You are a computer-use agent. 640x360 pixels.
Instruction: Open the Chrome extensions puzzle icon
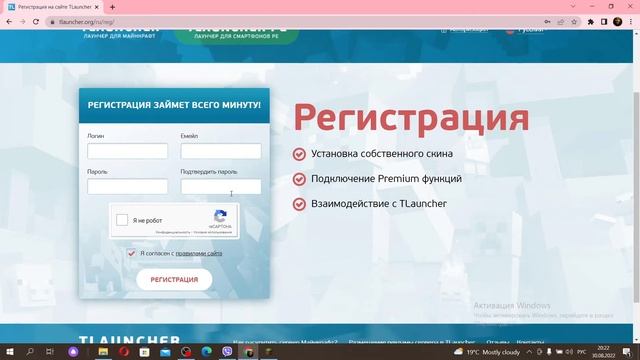tap(591, 22)
